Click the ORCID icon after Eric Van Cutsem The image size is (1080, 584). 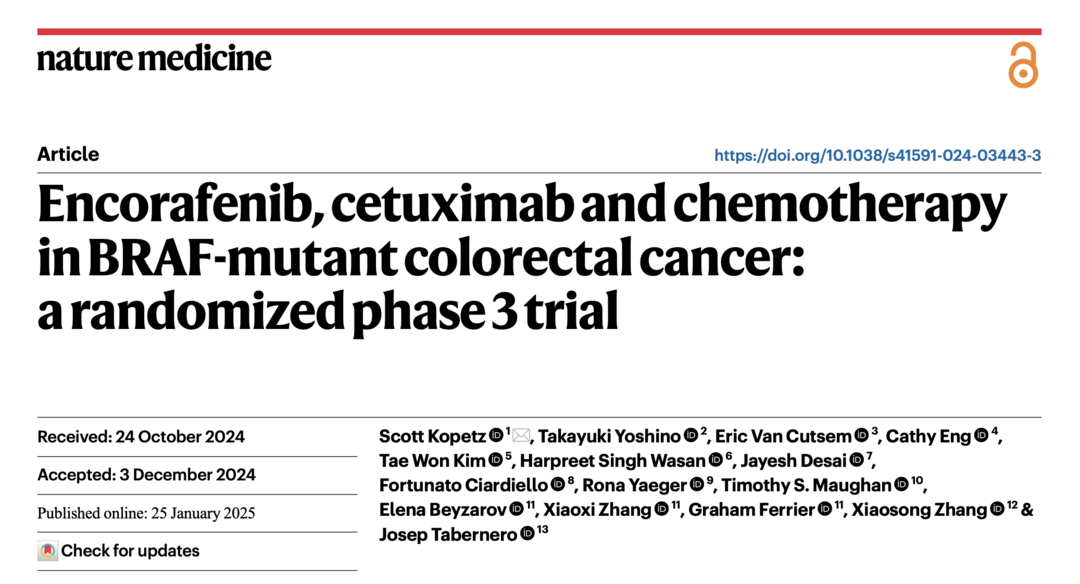click(x=861, y=436)
